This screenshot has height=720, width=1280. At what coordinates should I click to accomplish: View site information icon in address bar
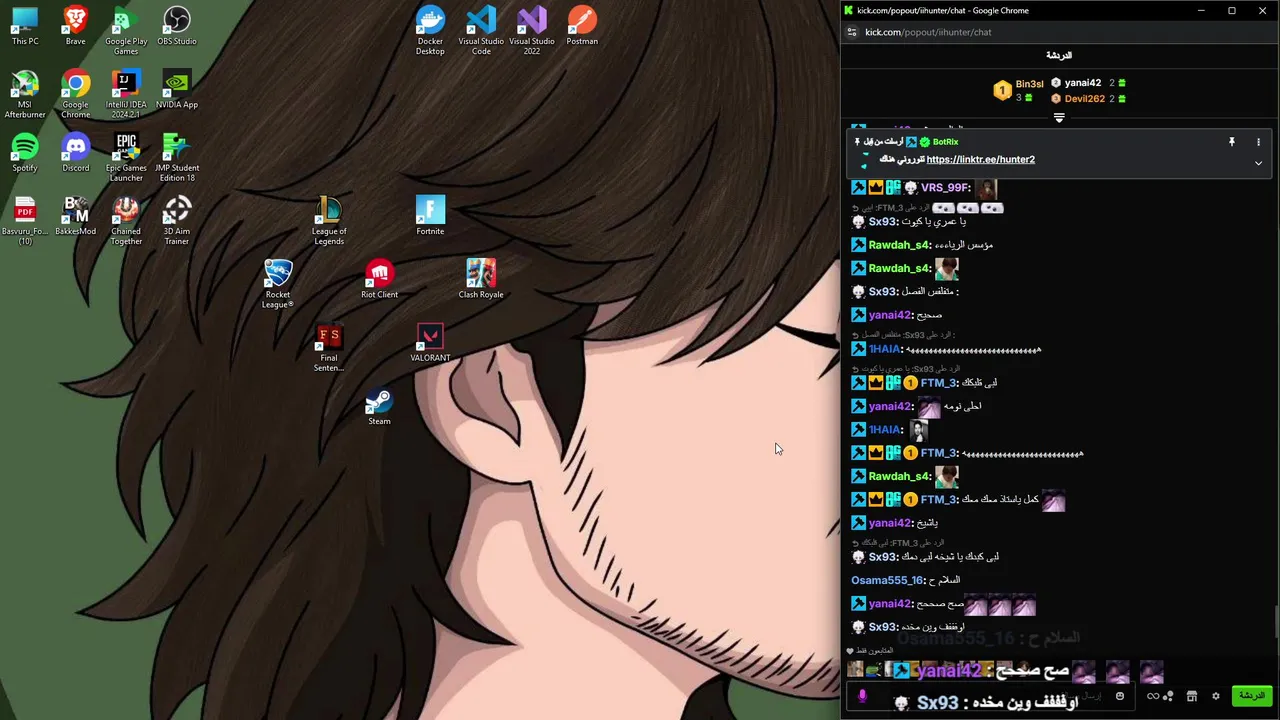click(852, 32)
